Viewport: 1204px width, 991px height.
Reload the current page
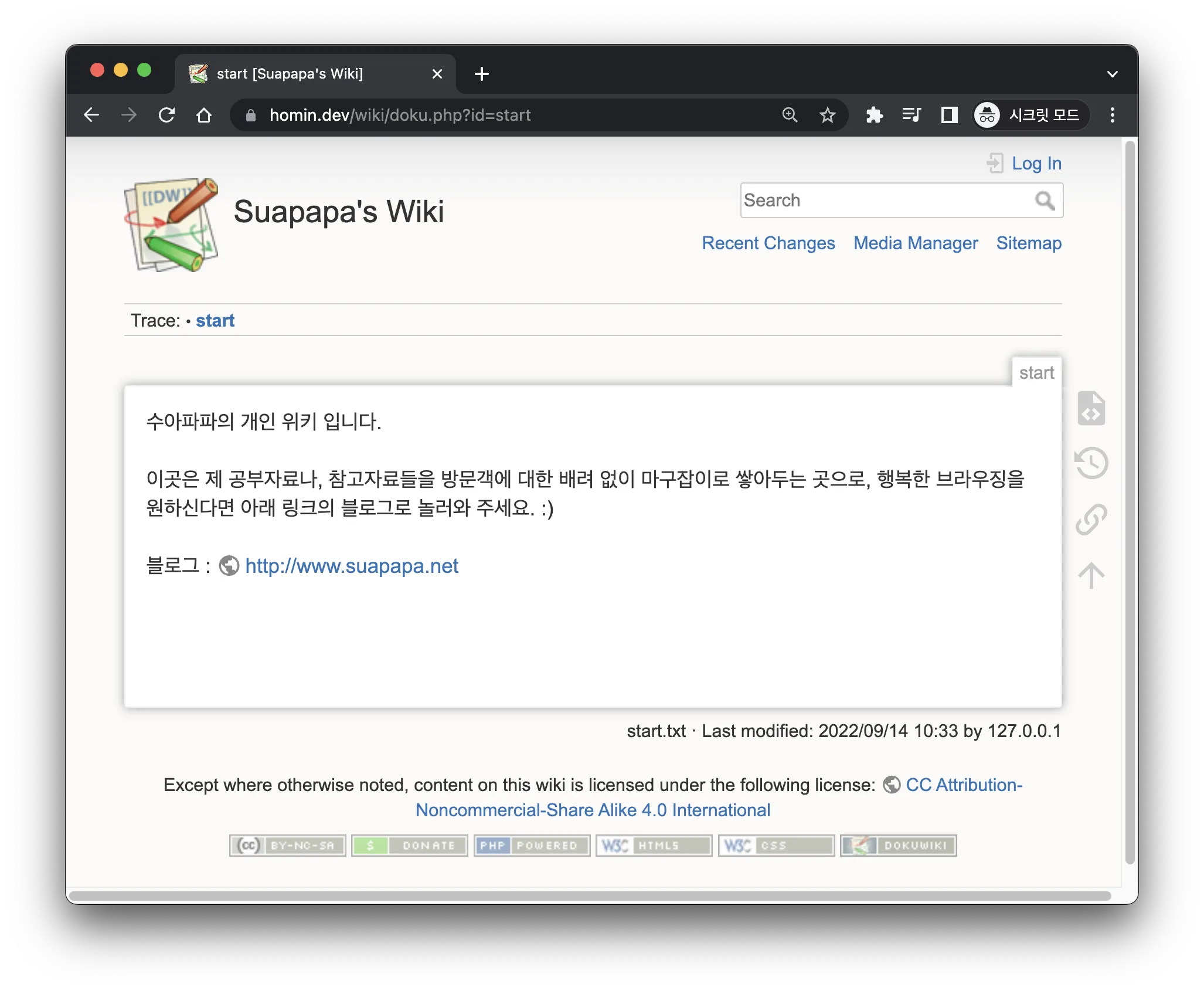tap(166, 115)
